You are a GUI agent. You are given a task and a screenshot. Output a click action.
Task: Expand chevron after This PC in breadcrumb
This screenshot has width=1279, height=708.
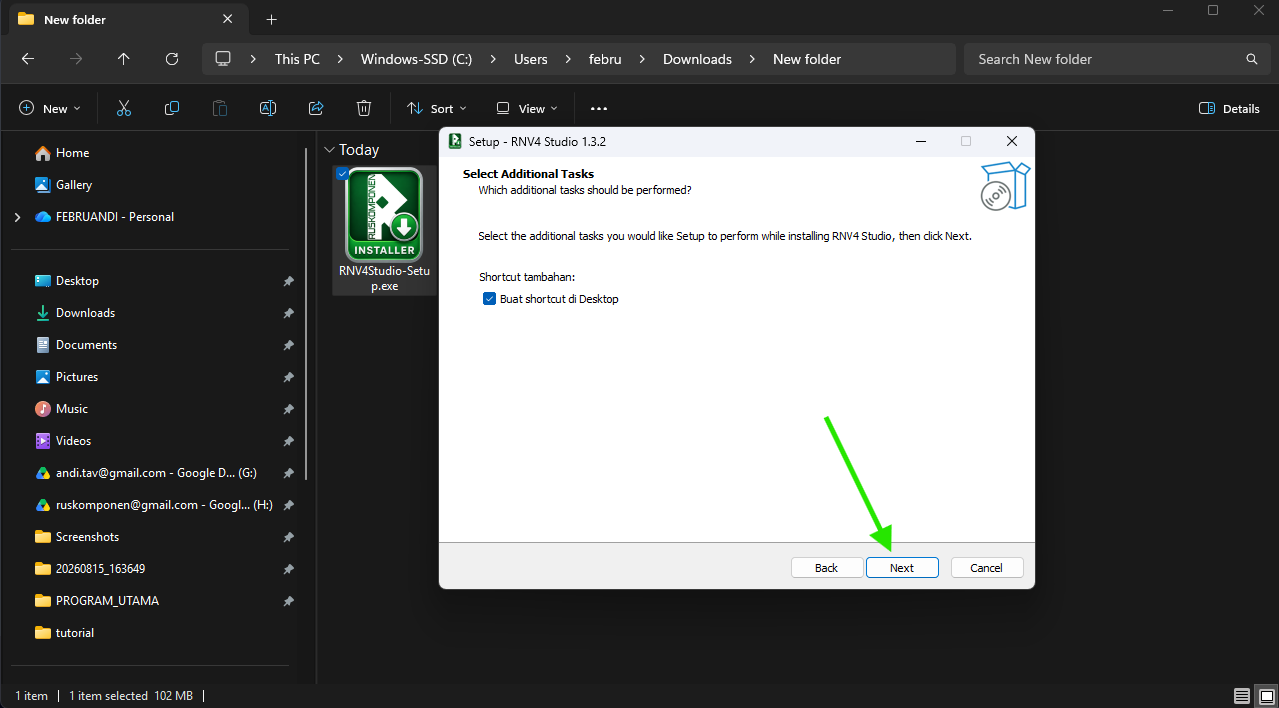341,59
